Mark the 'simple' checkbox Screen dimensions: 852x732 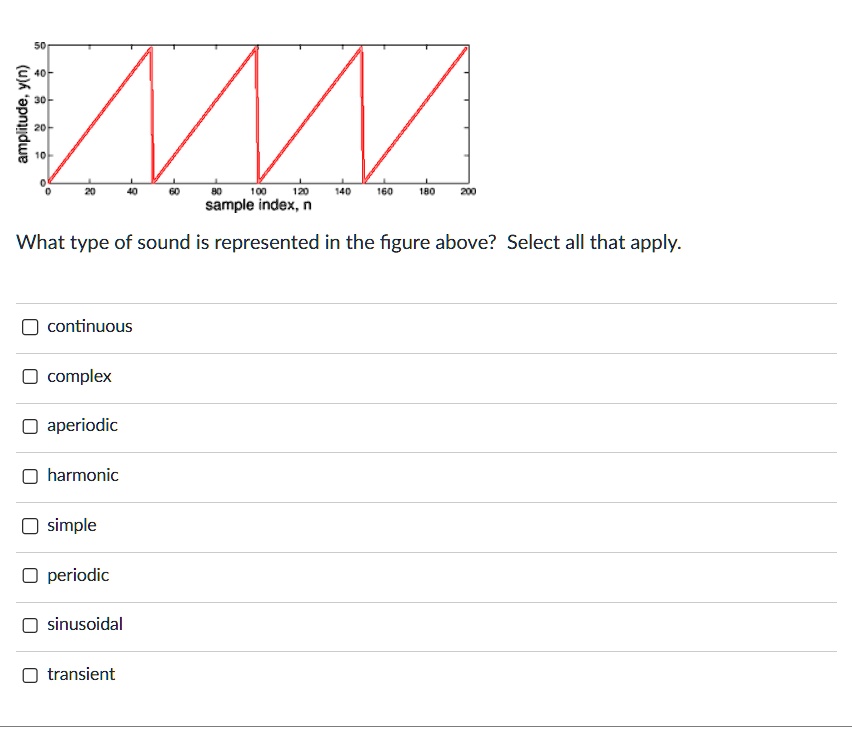click(30, 525)
